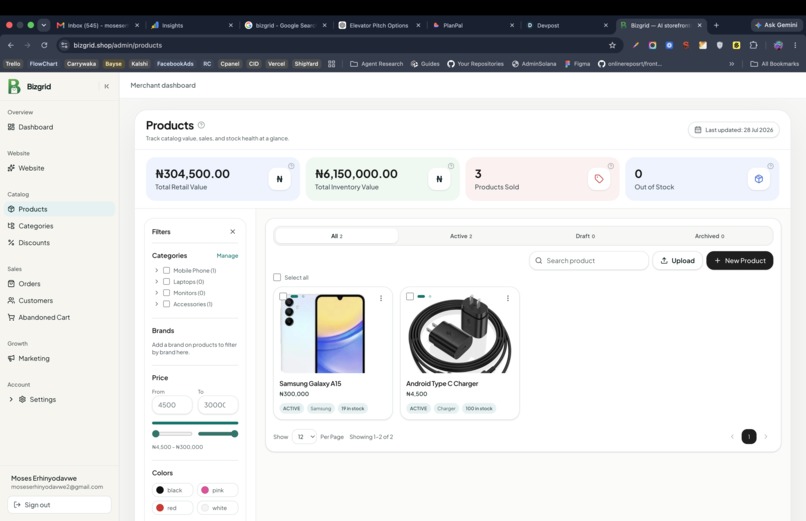Click Naira icon on Total Retail Value card
This screenshot has height=521, width=806.
[x=280, y=179]
